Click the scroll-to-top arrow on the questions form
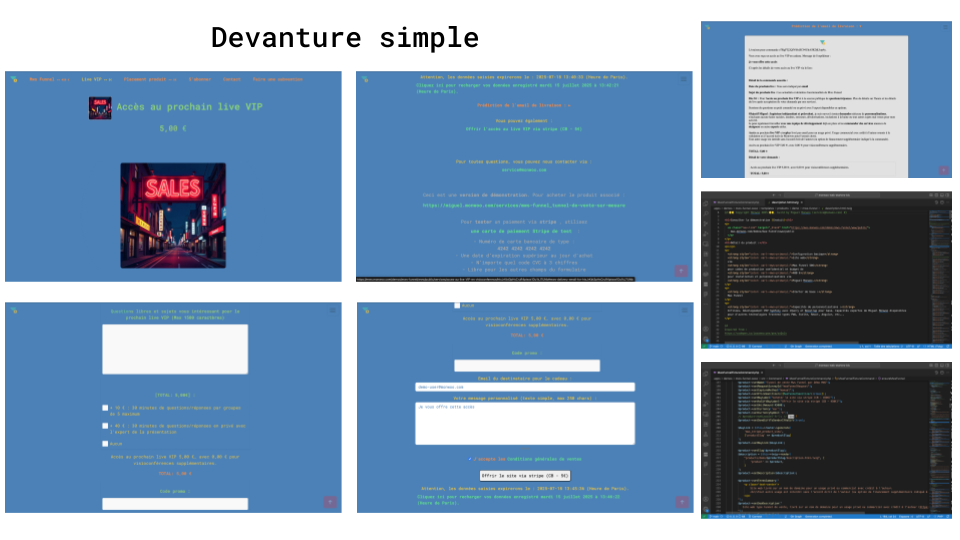This screenshot has width=960, height=540. (330, 502)
